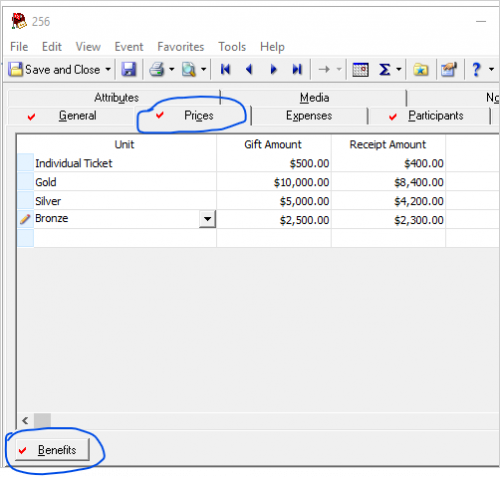Click the Print icon
Screen dimensions: 500x477
157,70
